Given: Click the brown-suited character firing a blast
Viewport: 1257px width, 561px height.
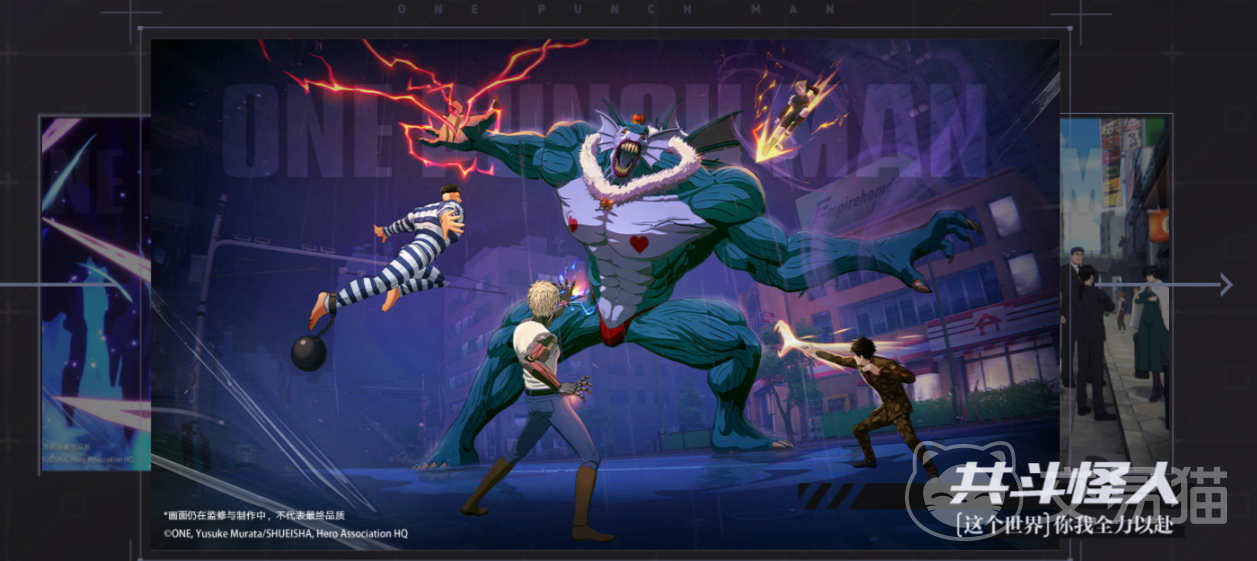Looking at the screenshot, I should point(880,395).
